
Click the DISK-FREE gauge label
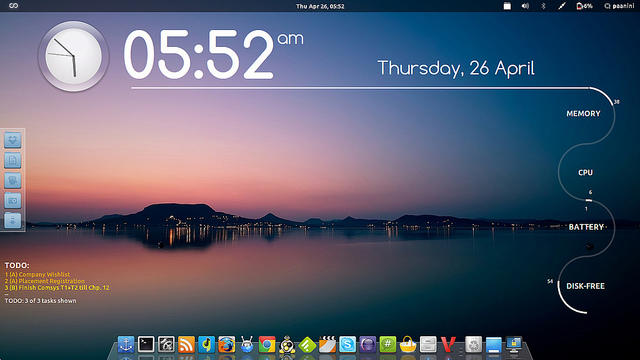tap(585, 286)
